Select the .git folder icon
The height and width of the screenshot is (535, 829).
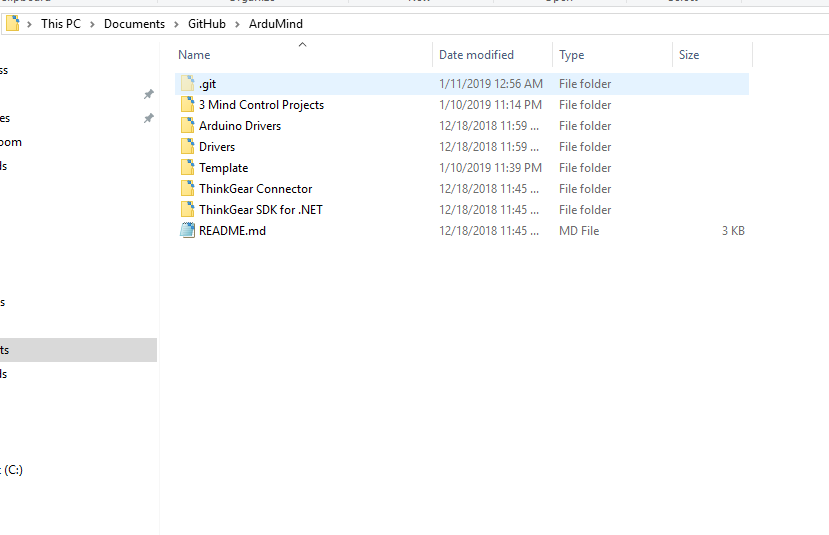point(187,84)
